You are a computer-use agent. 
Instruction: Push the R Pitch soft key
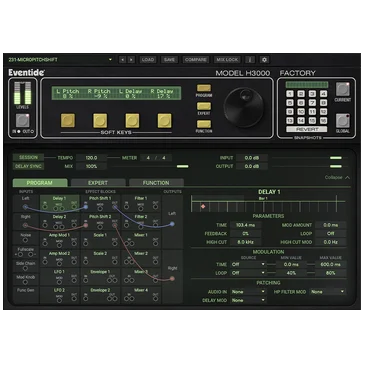pyautogui.click(x=100, y=120)
